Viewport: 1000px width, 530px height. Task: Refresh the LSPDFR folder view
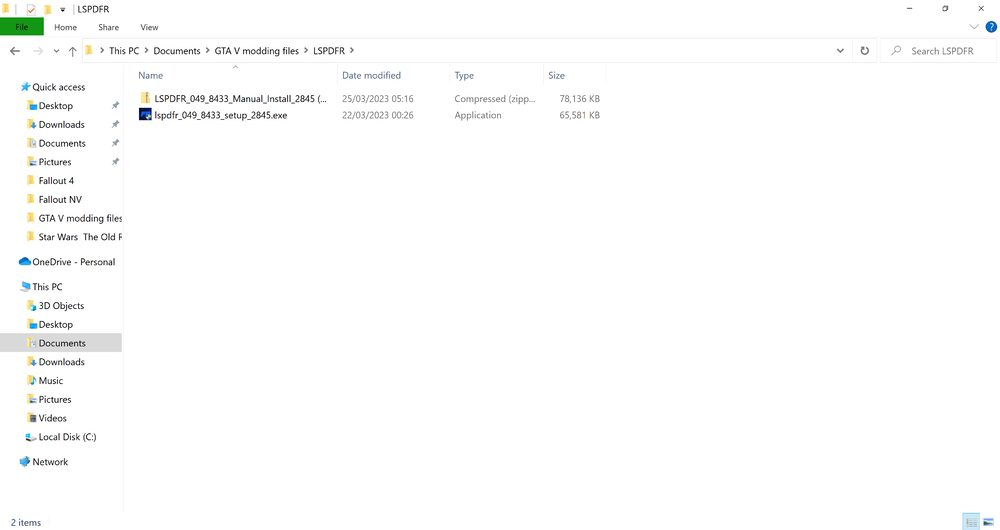864,51
